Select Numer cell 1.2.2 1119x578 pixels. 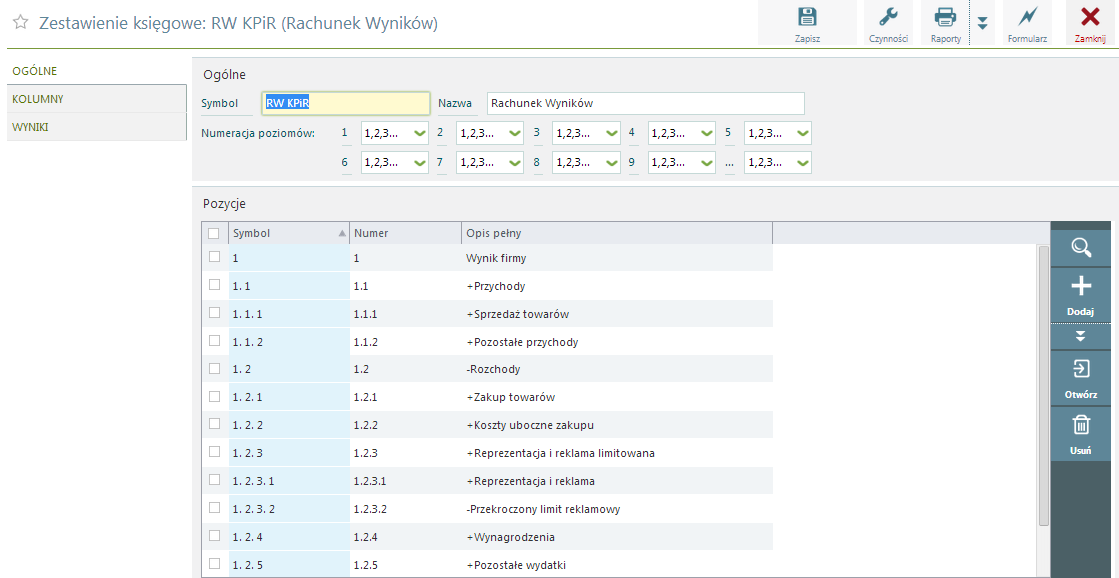405,425
